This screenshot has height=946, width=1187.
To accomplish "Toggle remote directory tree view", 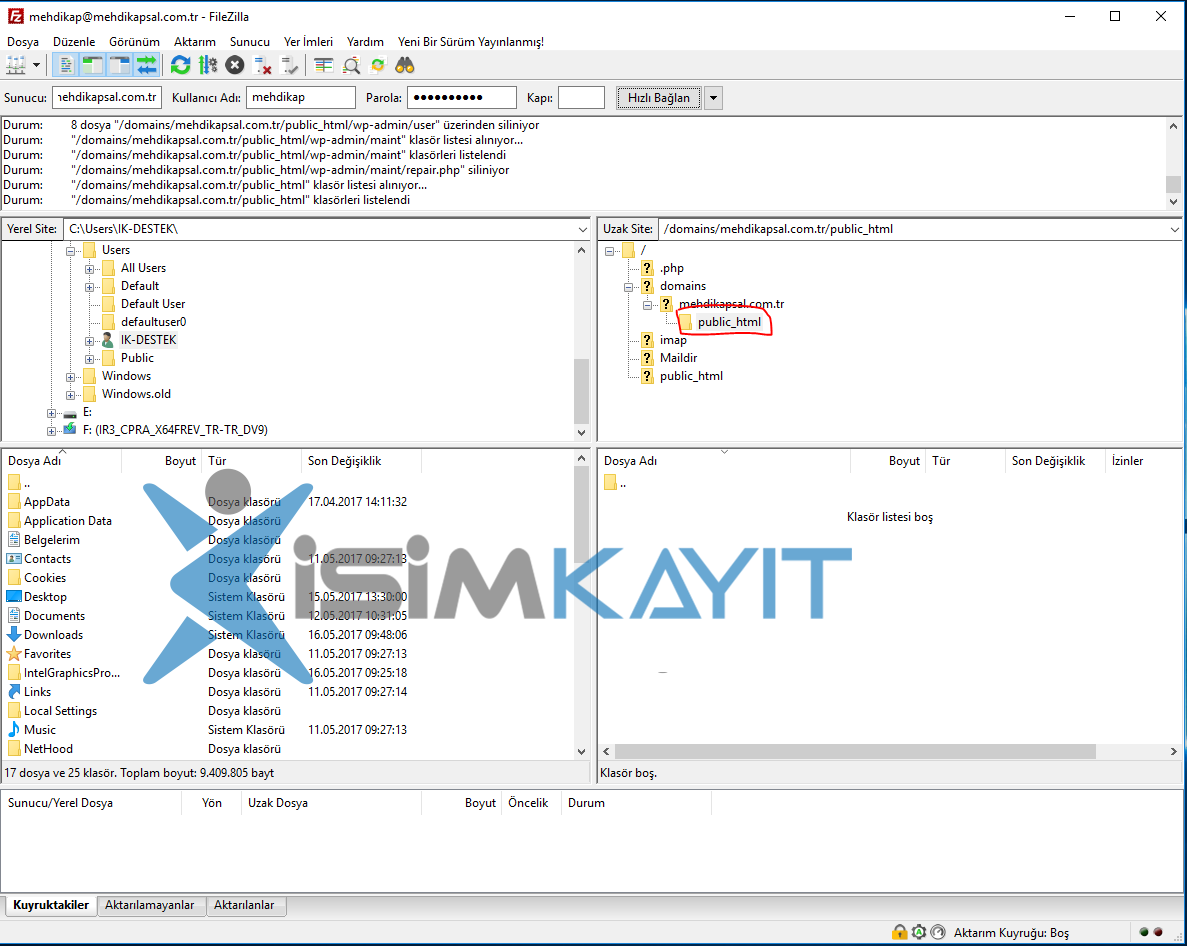I will coord(120,66).
